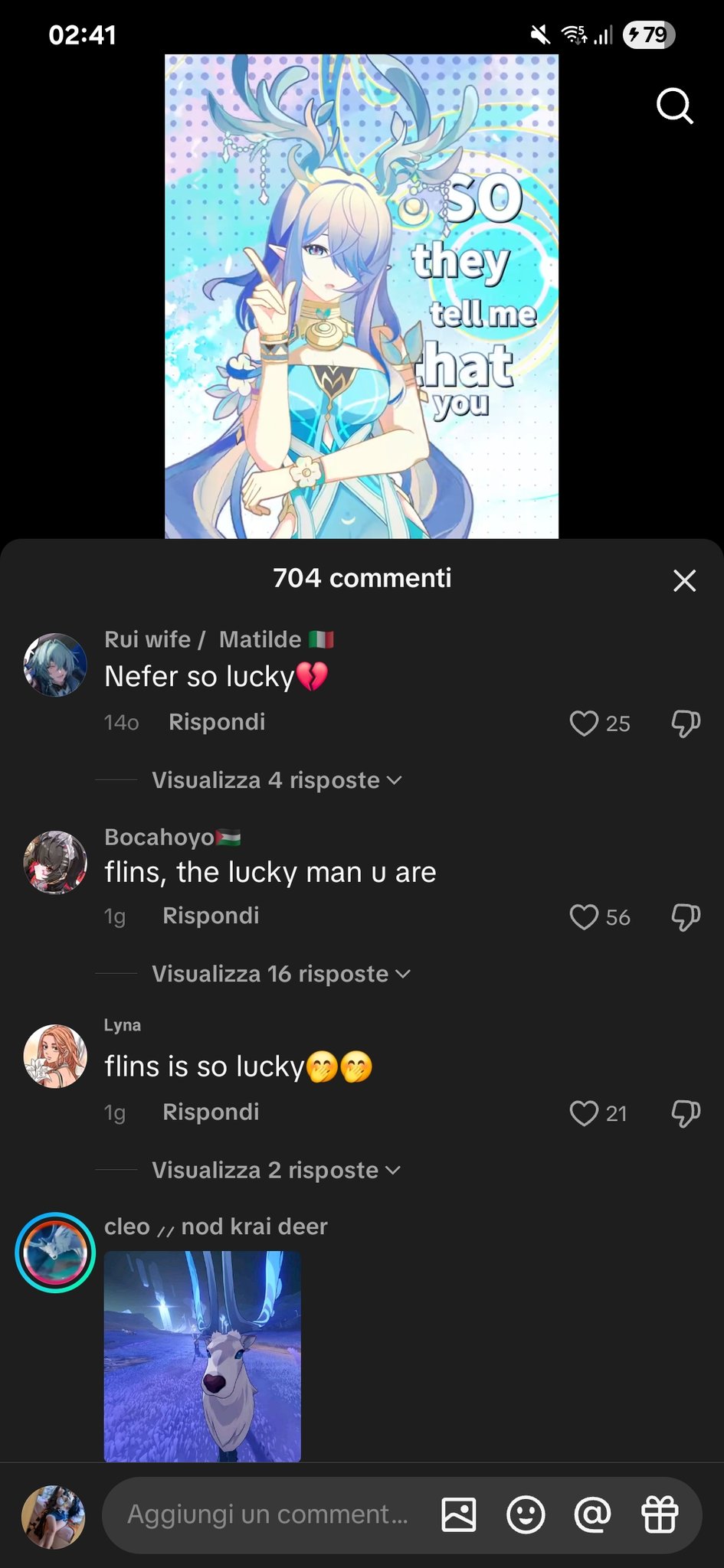Expand 'Visualizza 16 risposte' replies
Screen dimensions: 724x1568
[x=281, y=974]
